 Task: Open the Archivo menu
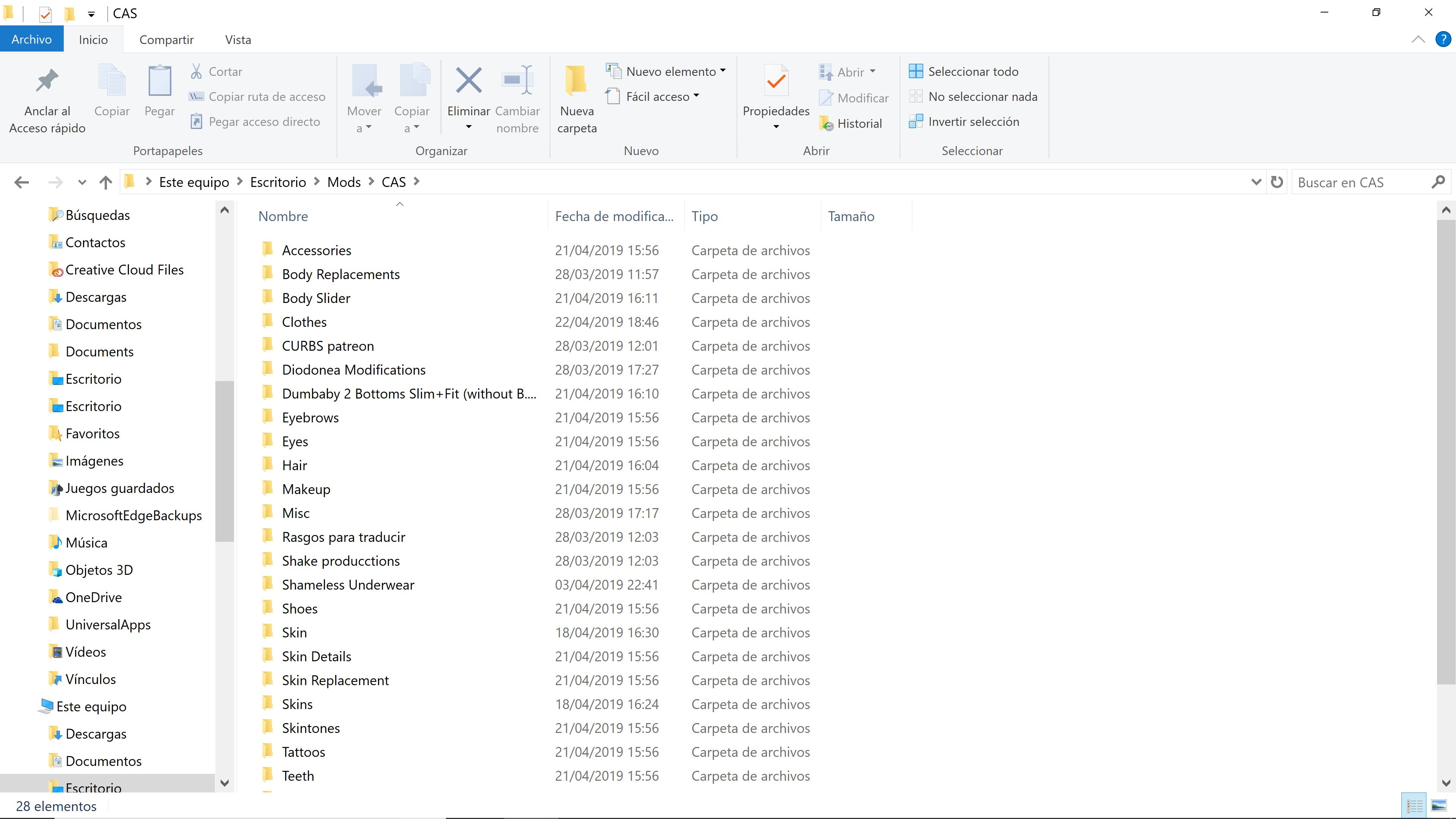click(x=31, y=39)
